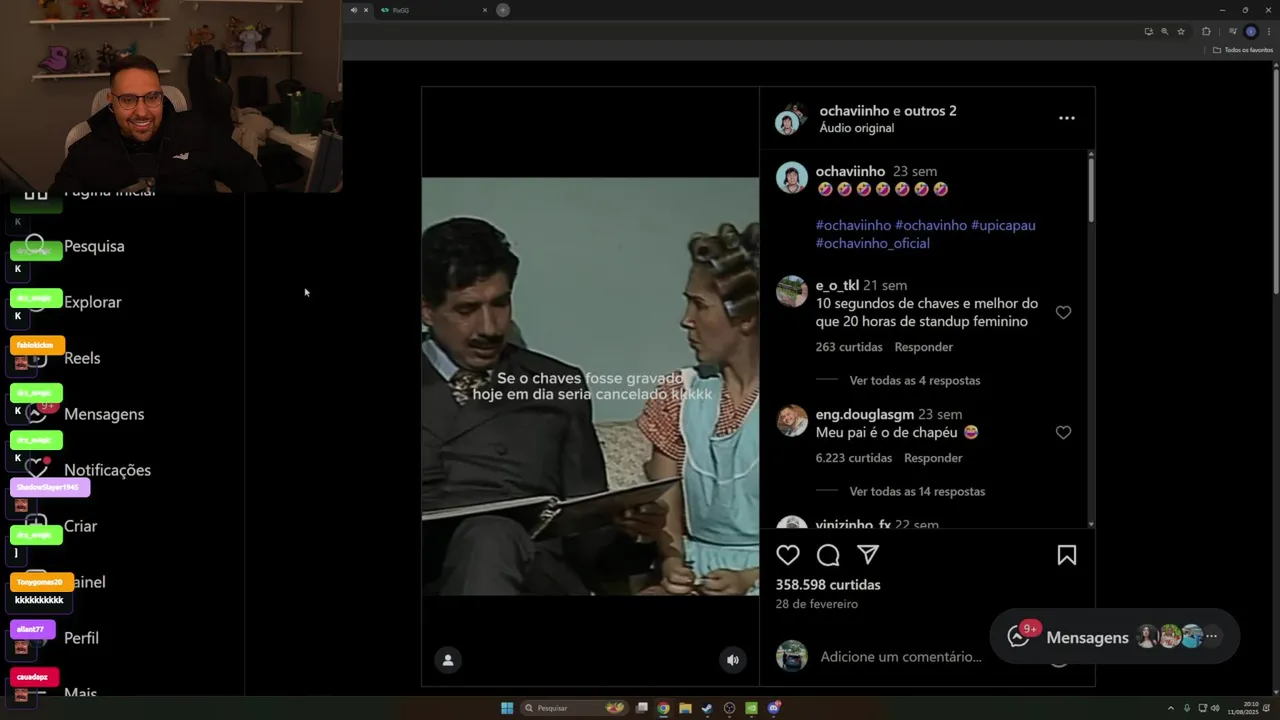The height and width of the screenshot is (720, 1280).
Task: Click the taskbar Pesquisar search box
Action: point(574,708)
